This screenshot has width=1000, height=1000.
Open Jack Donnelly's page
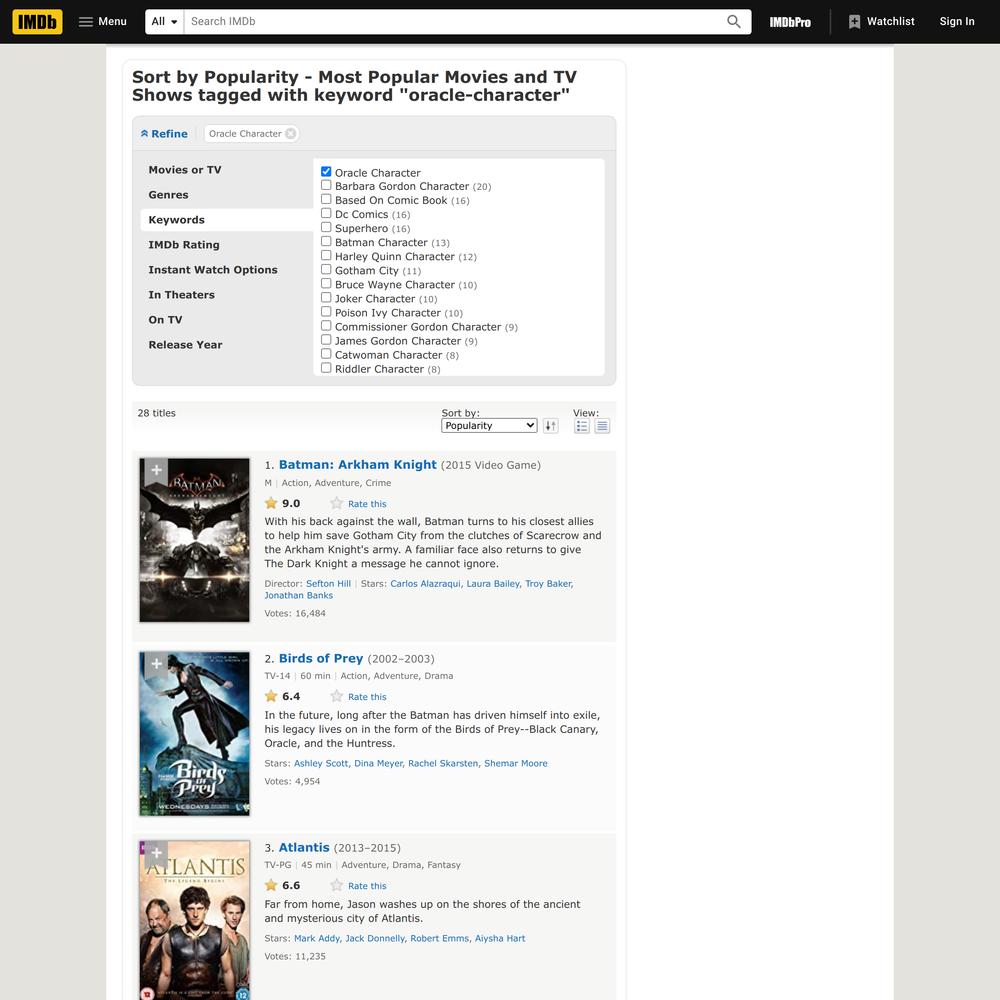tap(376, 938)
